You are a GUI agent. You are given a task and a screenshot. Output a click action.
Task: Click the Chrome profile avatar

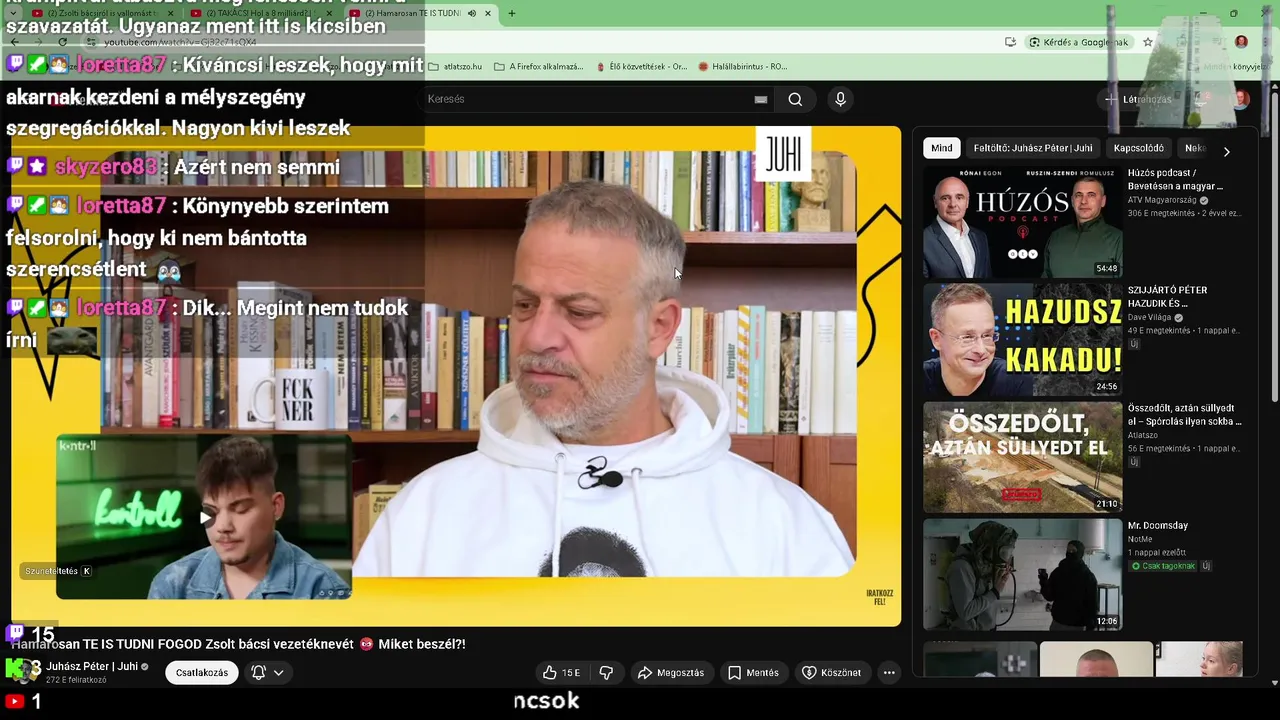point(1241,42)
